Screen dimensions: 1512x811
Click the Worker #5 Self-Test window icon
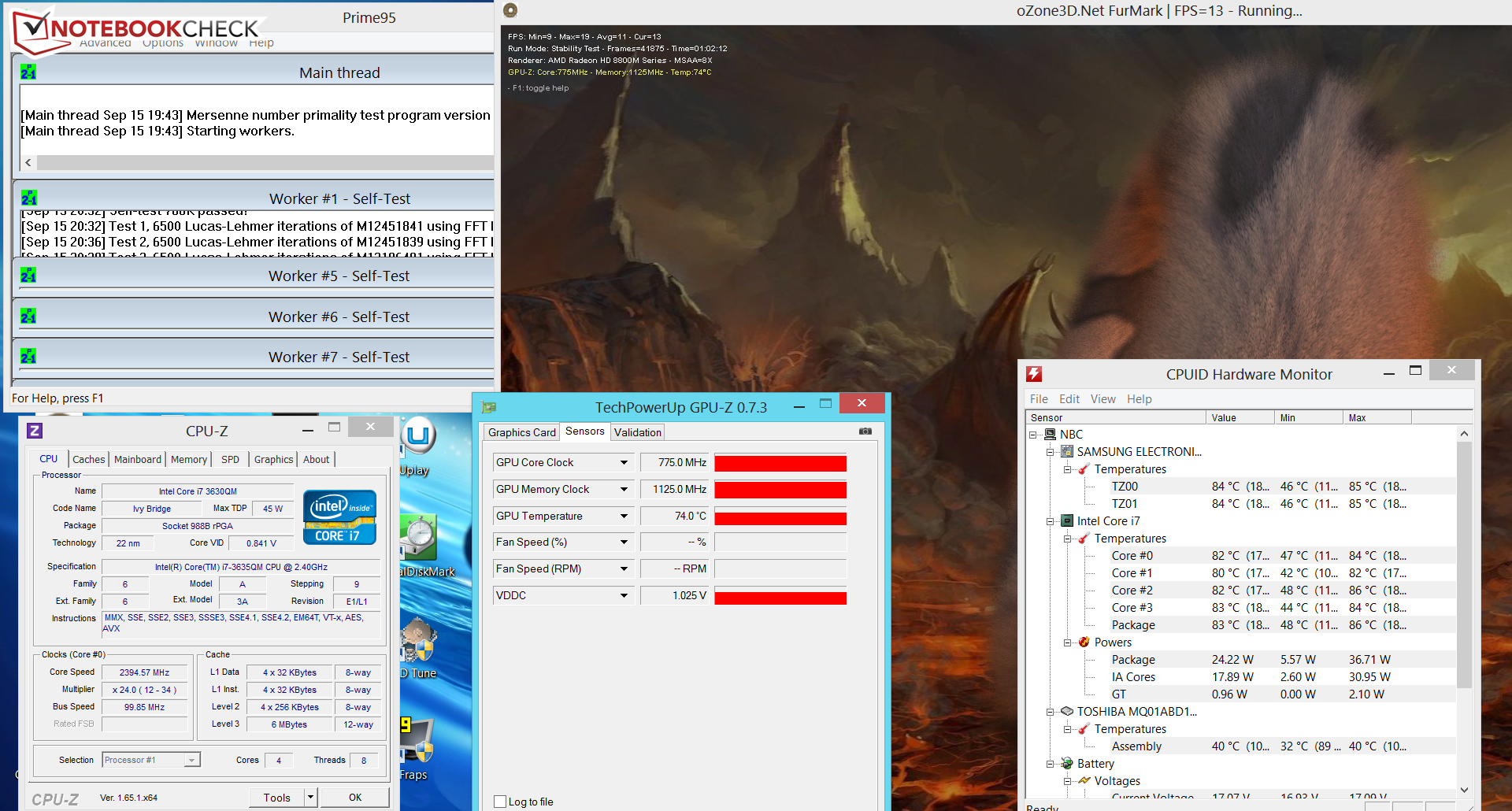(x=28, y=276)
